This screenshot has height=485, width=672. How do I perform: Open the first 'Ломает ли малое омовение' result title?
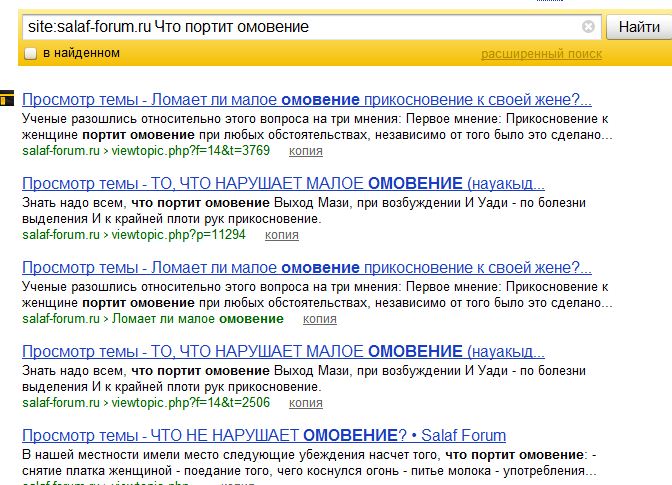pos(306,99)
